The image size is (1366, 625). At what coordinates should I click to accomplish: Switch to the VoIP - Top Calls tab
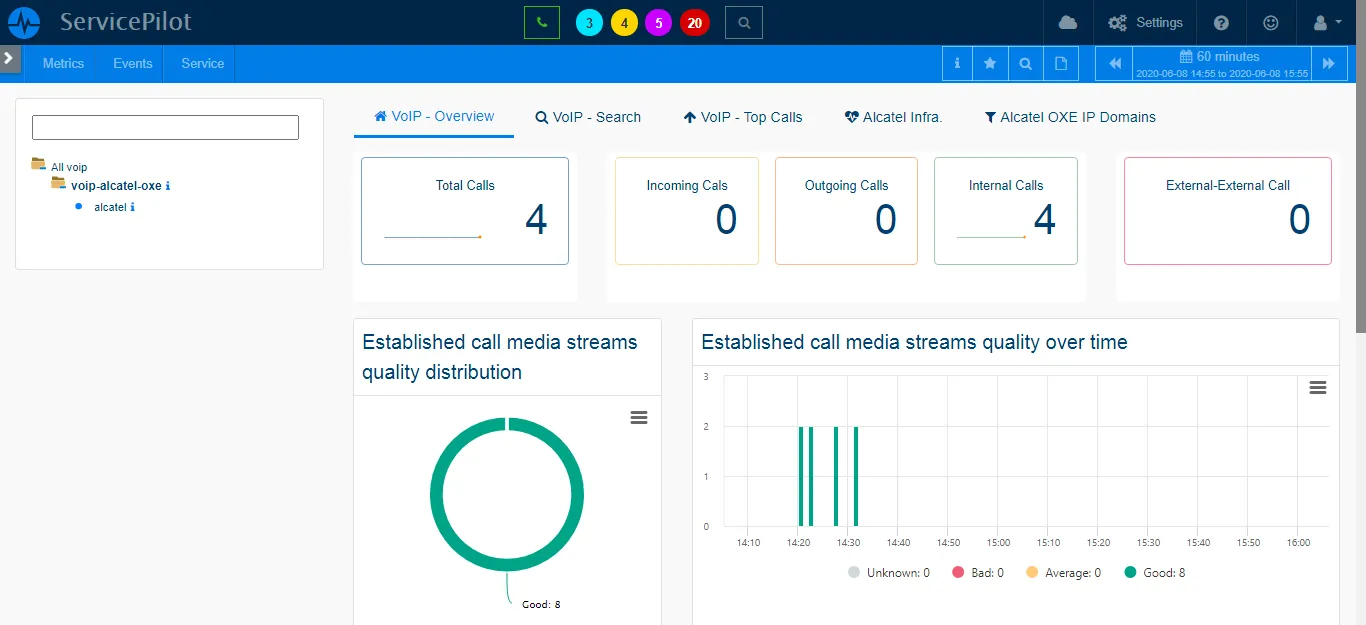click(x=743, y=117)
